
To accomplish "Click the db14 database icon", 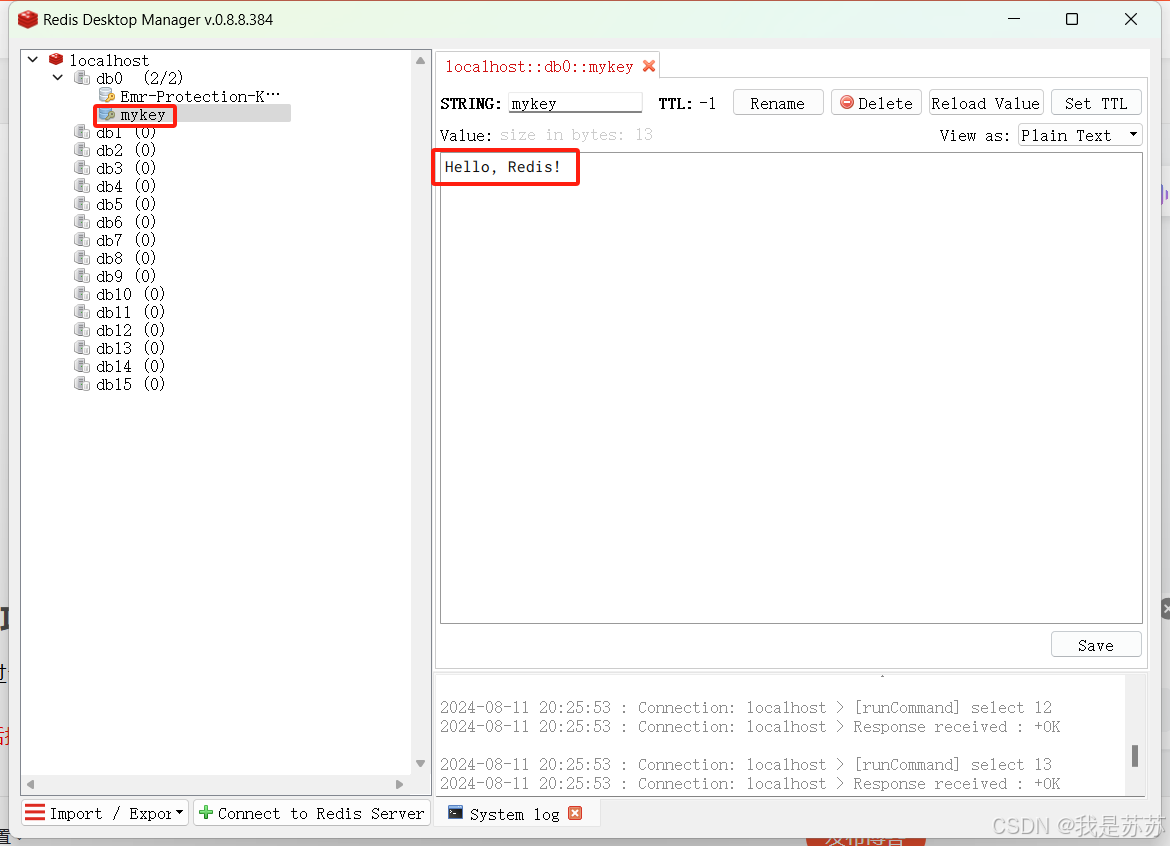I will coord(82,366).
